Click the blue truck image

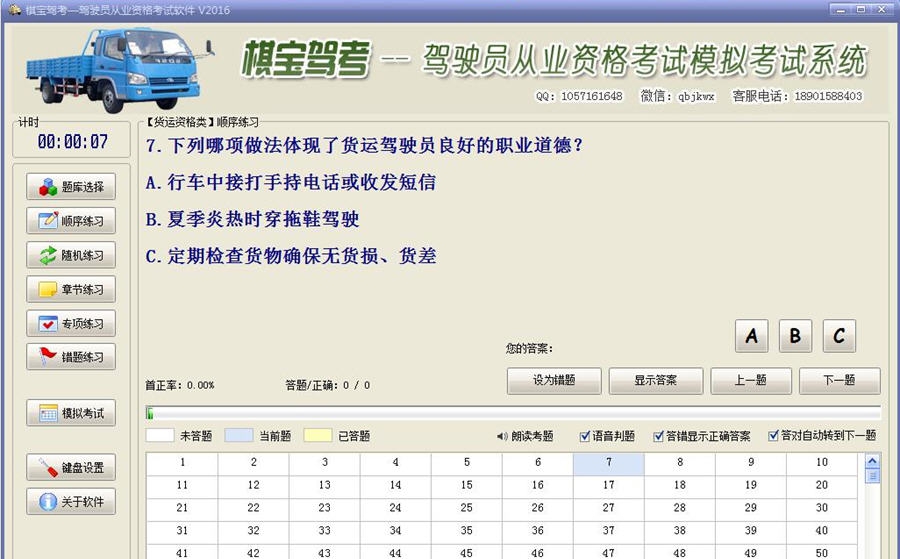pyautogui.click(x=119, y=70)
